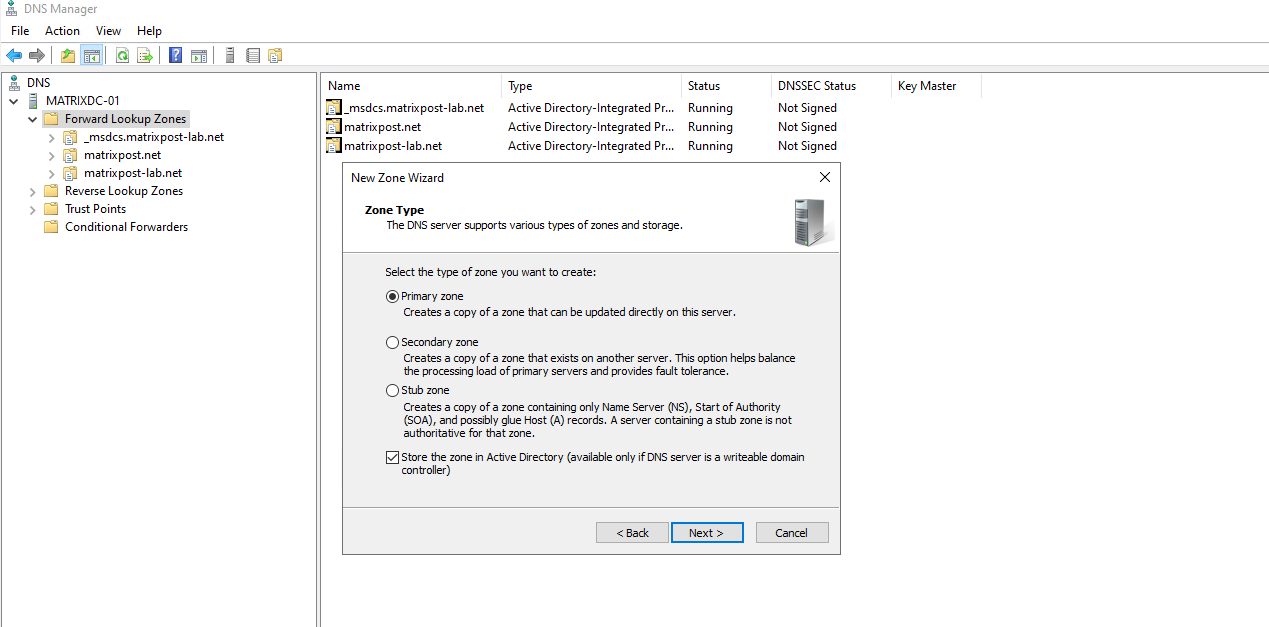Screen dimensions: 1269x627
Task: Expand the _msdcs.matrixpost-lab.net tree node
Action: (x=52, y=137)
